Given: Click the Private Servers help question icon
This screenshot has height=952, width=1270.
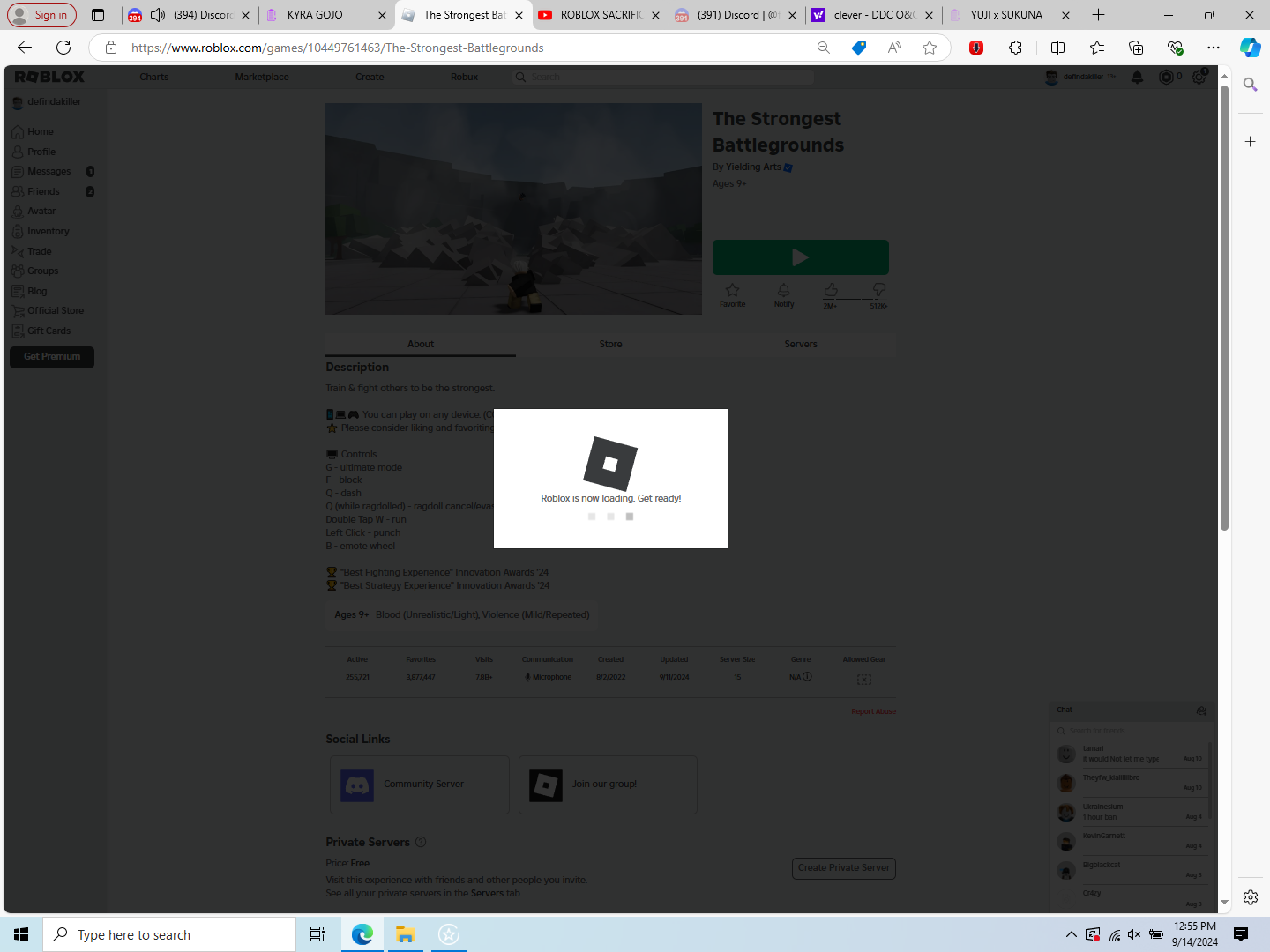Looking at the screenshot, I should pyautogui.click(x=421, y=842).
